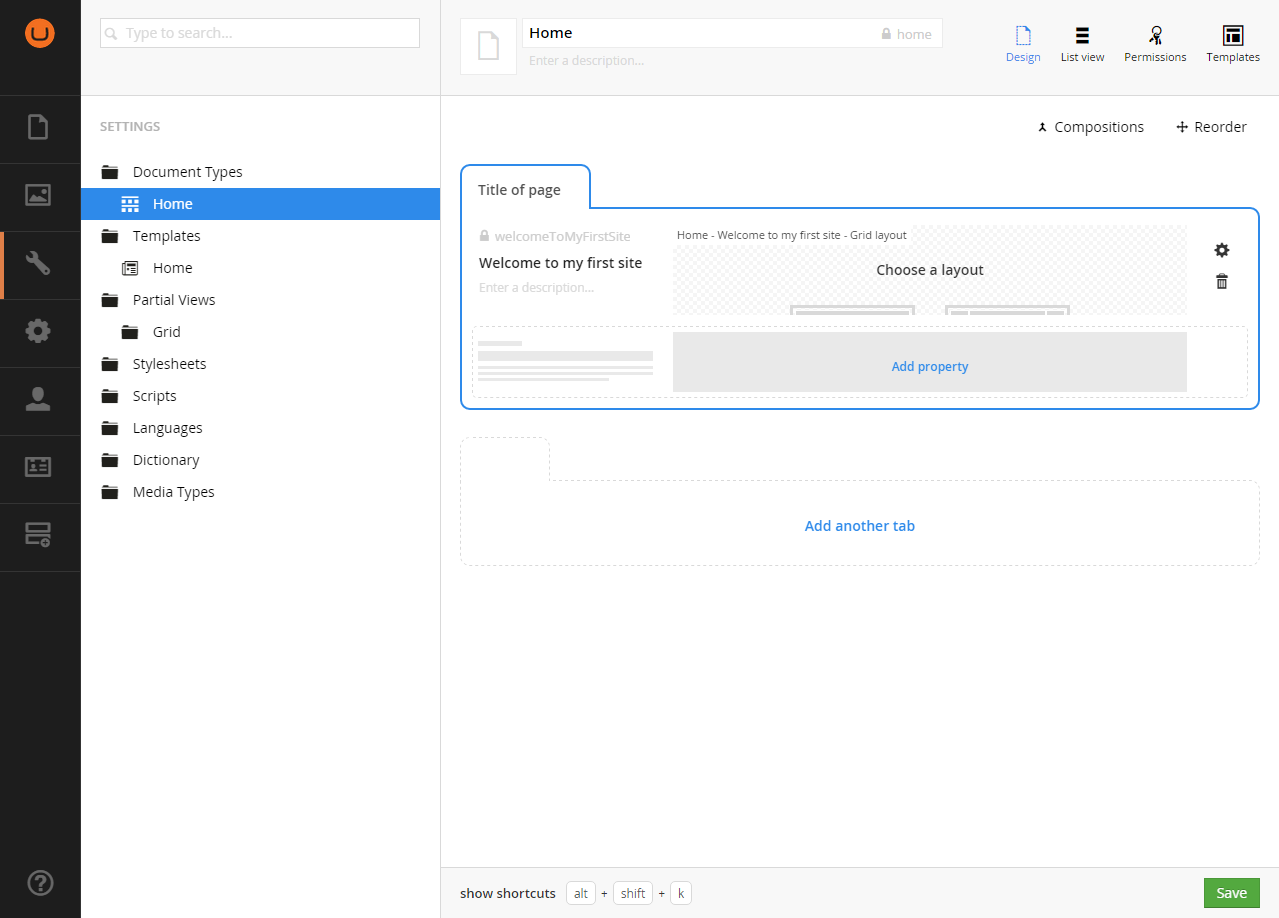Open property settings gear icon
The width and height of the screenshot is (1279, 918).
coord(1221,250)
